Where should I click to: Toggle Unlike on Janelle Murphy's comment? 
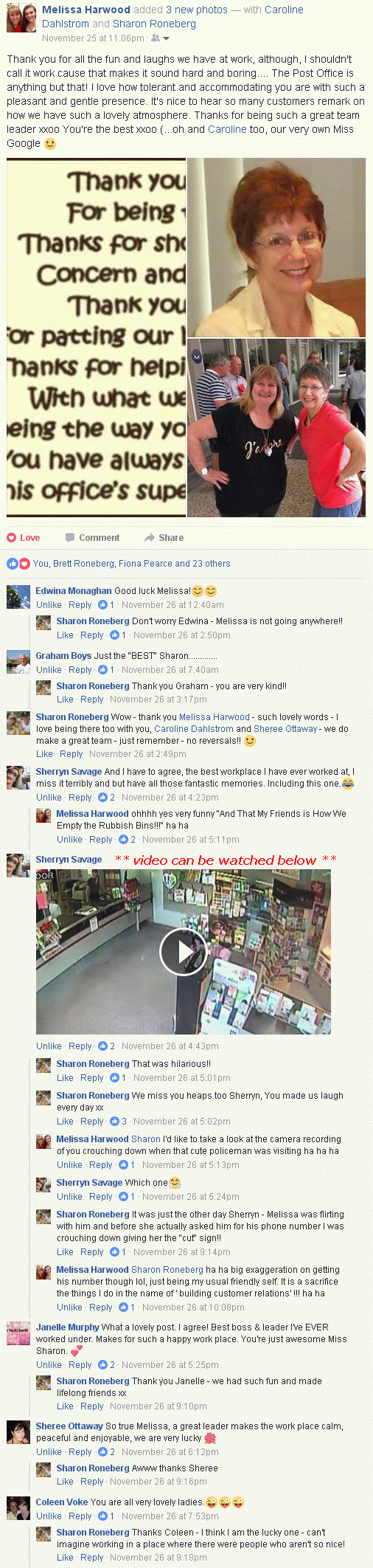pos(49,1364)
